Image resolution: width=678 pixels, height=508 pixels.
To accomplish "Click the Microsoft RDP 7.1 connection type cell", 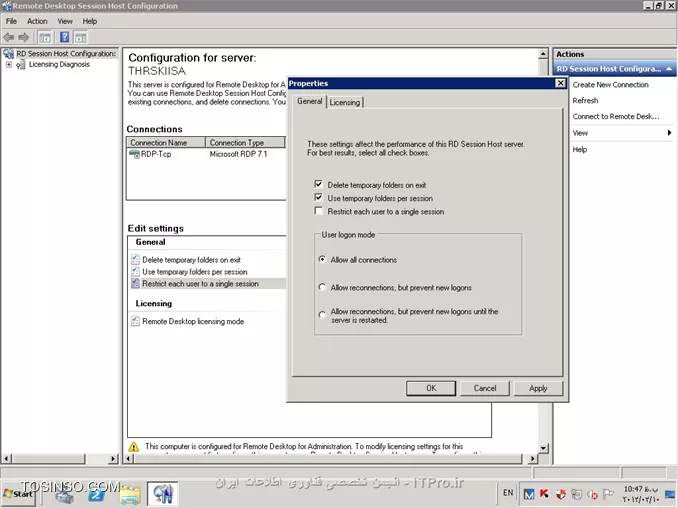I will 238,154.
